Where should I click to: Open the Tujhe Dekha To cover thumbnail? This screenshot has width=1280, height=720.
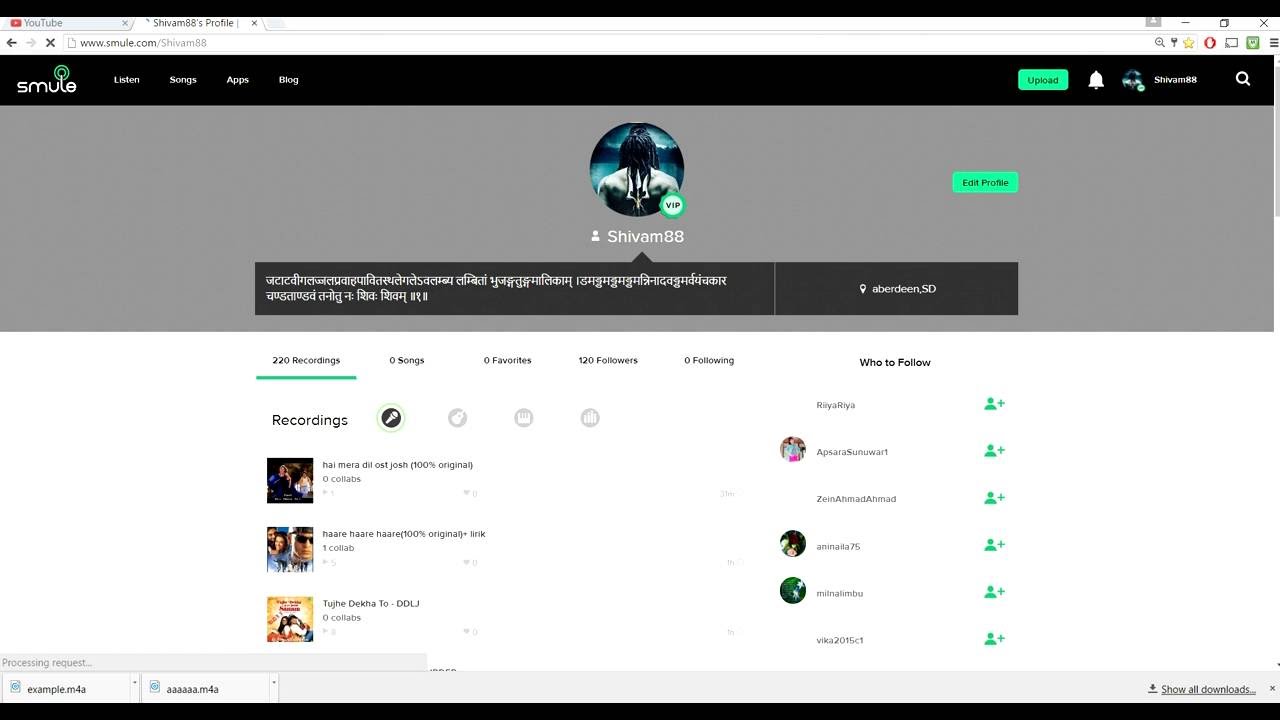click(x=290, y=619)
